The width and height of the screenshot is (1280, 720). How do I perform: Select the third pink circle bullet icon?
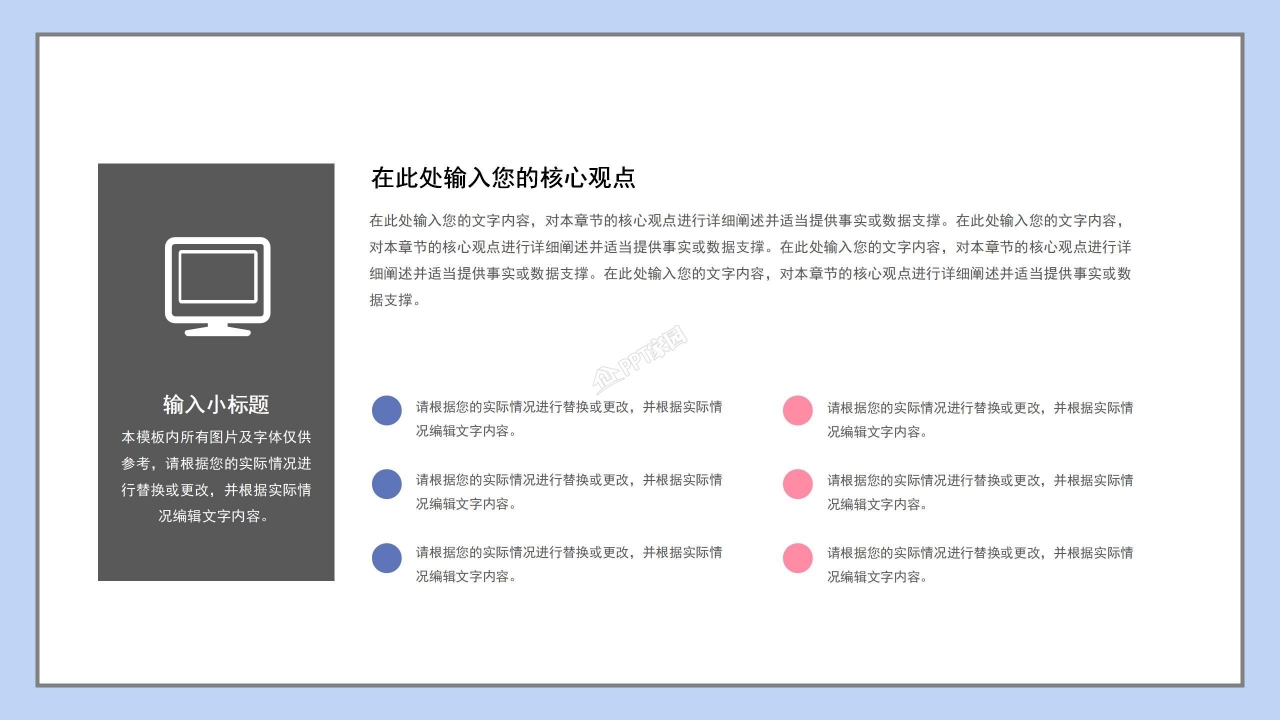tap(797, 558)
